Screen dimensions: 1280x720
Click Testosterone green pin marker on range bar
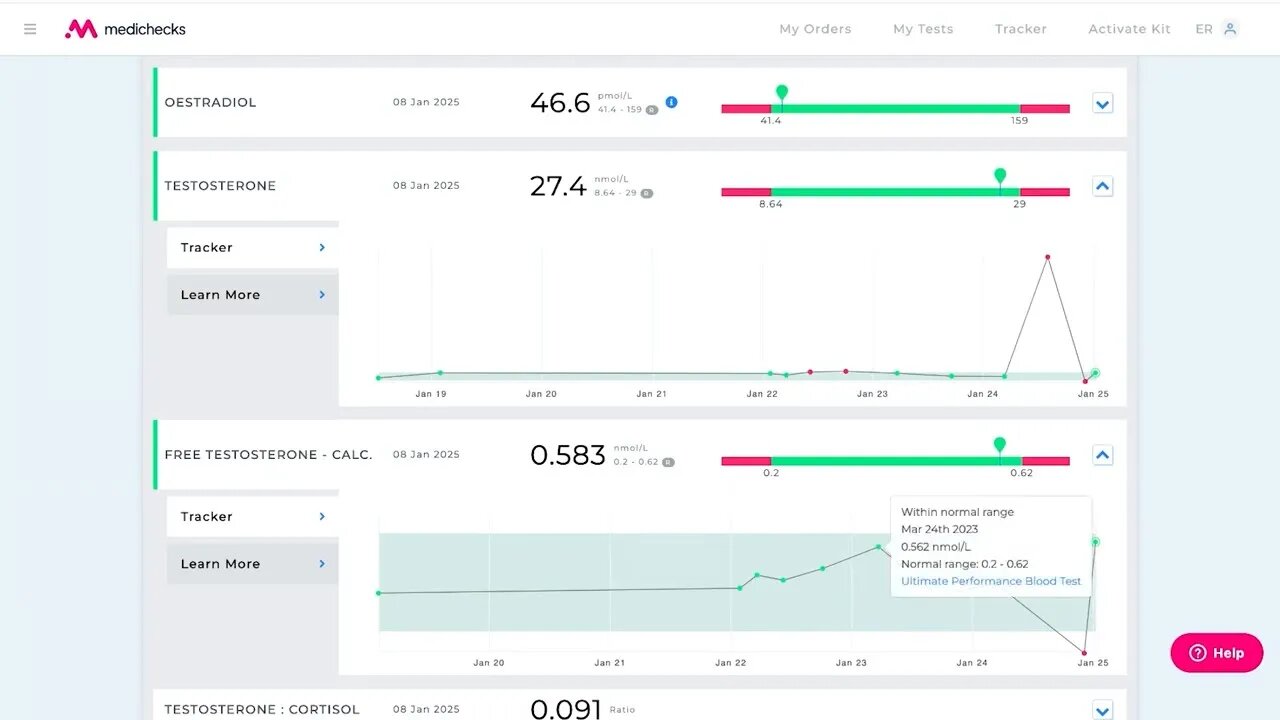(1000, 177)
